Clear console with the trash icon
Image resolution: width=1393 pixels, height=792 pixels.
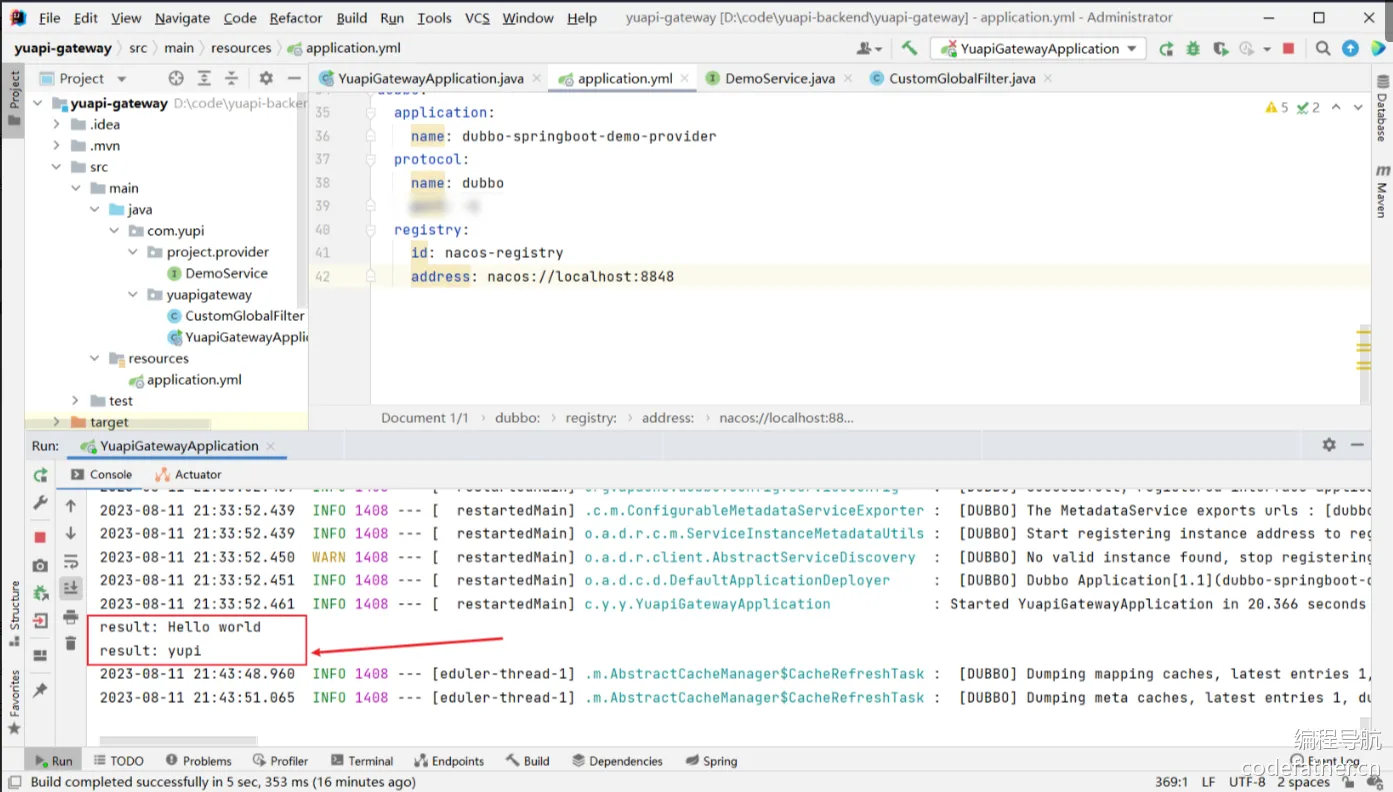point(70,643)
